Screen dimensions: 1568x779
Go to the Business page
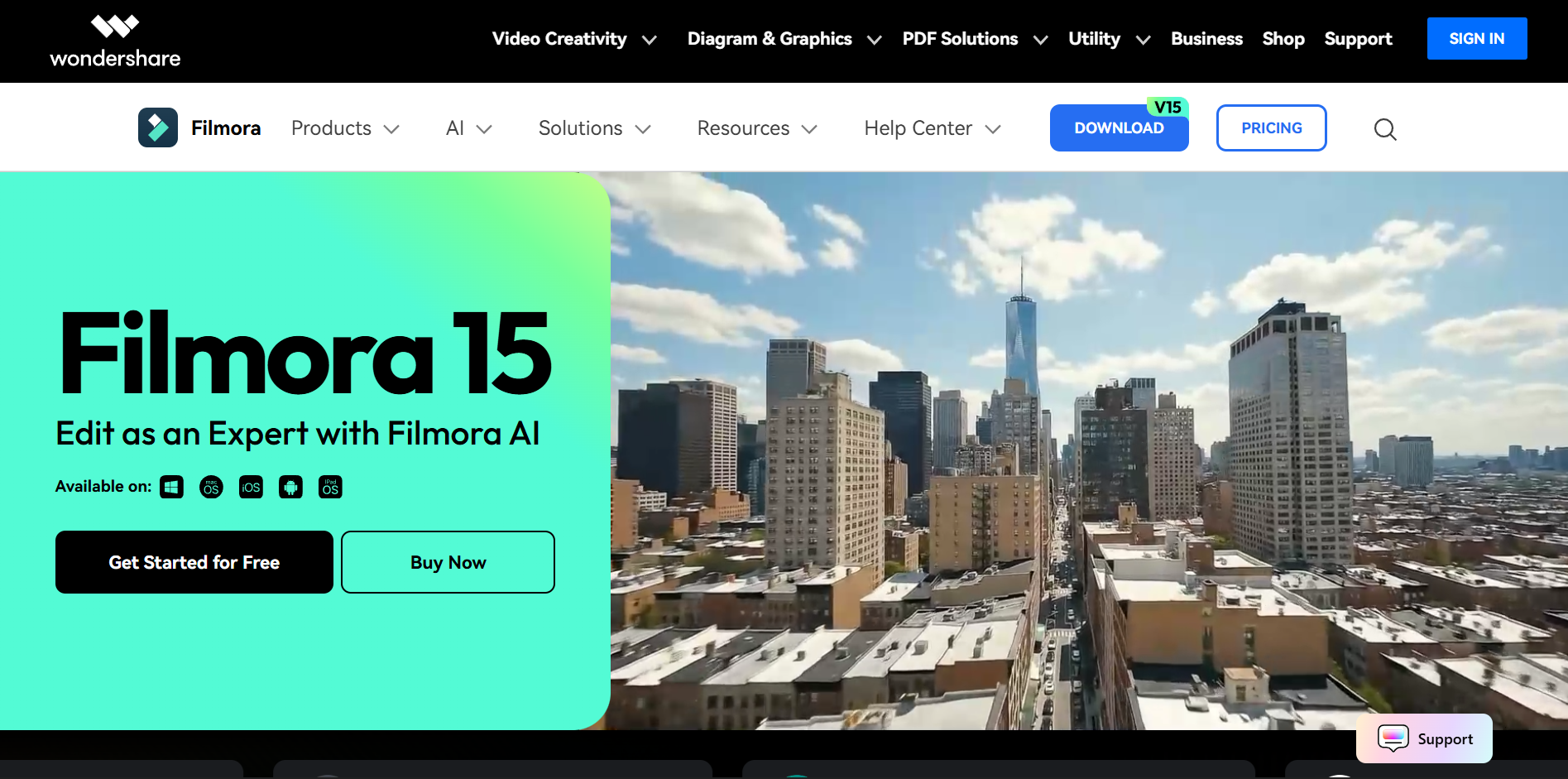tap(1206, 39)
